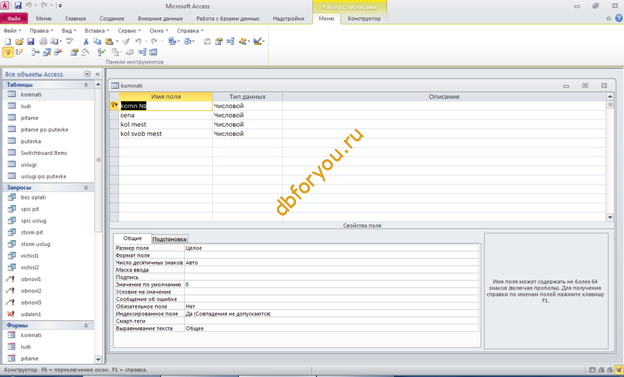This screenshot has height=377, width=624.
Task: Open the putevka table in navigation pane
Action: click(31, 141)
